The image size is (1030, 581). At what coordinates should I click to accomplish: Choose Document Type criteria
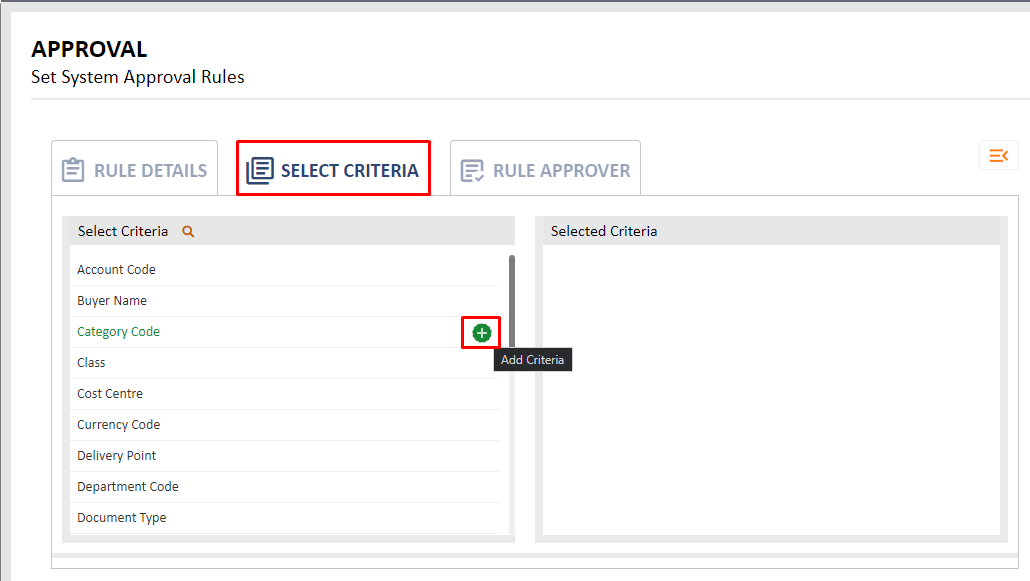(x=284, y=518)
